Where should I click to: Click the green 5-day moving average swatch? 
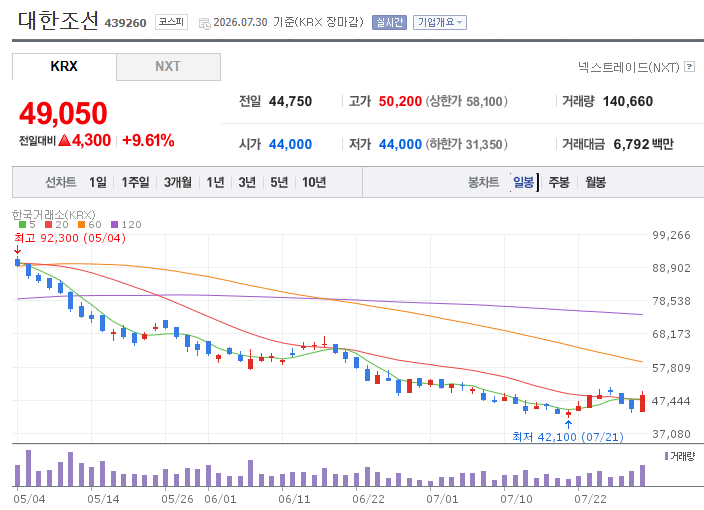click(x=22, y=224)
